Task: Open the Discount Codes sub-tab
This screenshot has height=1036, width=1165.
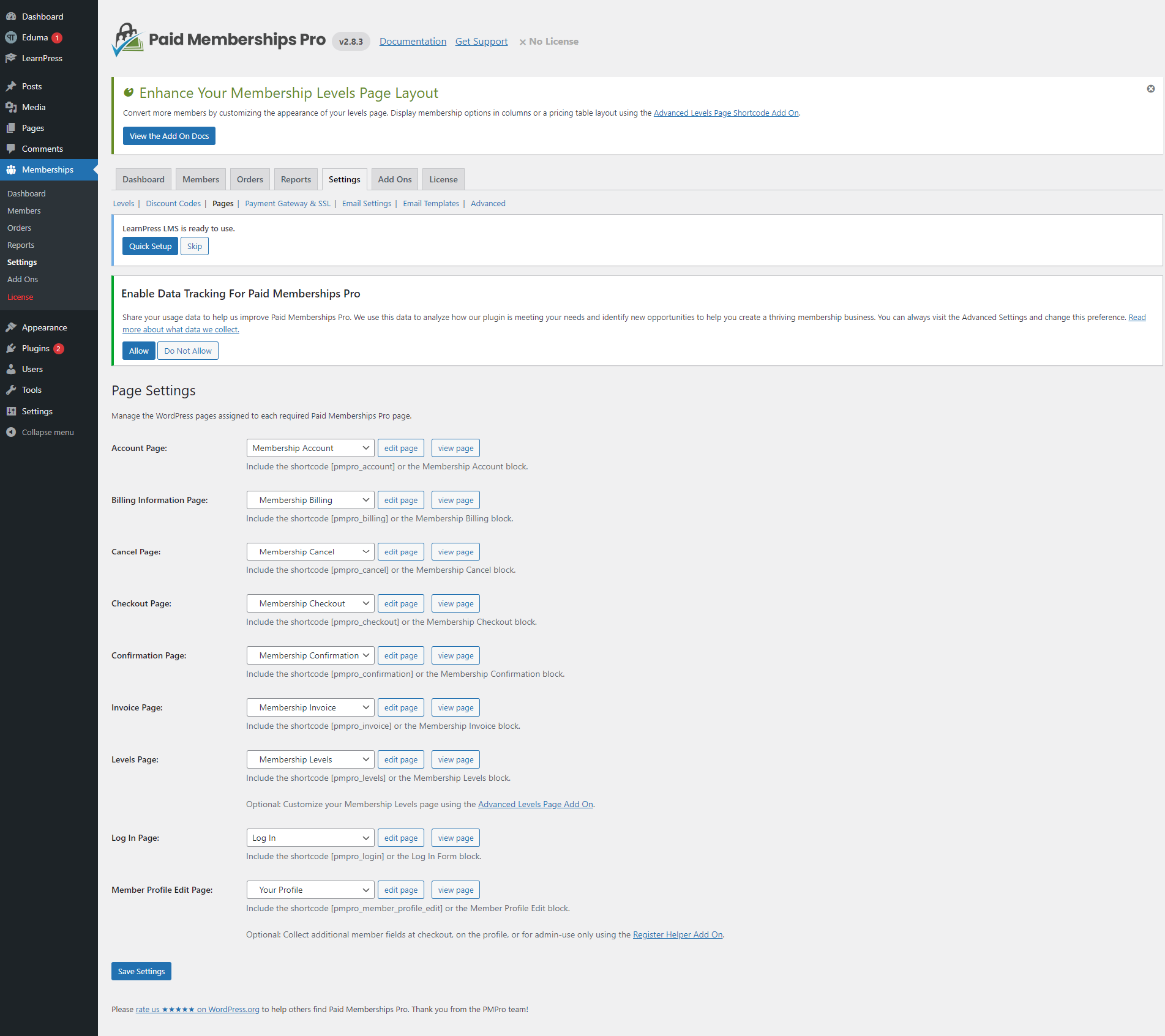Action: pos(173,204)
